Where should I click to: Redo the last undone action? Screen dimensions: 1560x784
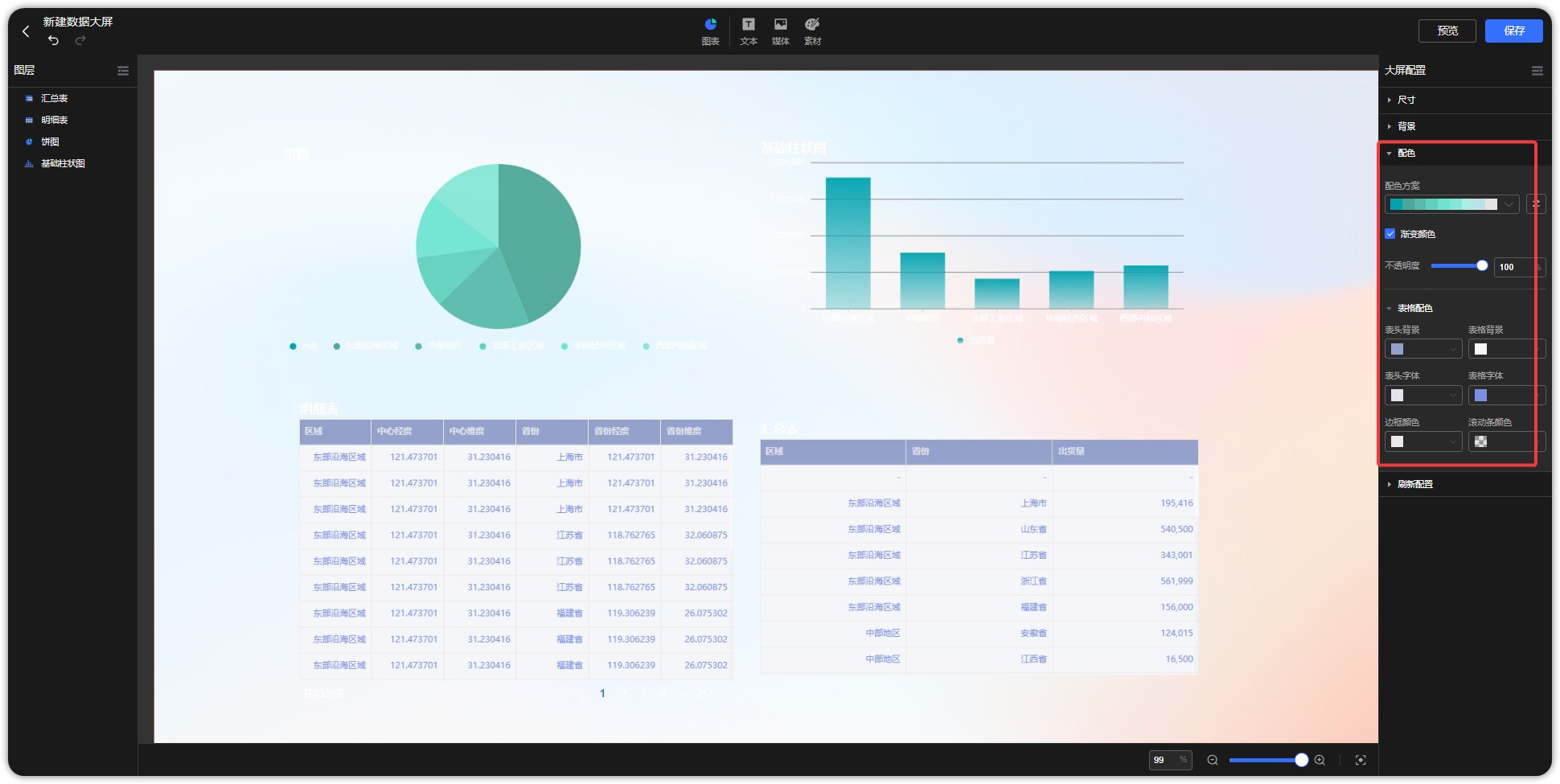[x=80, y=40]
